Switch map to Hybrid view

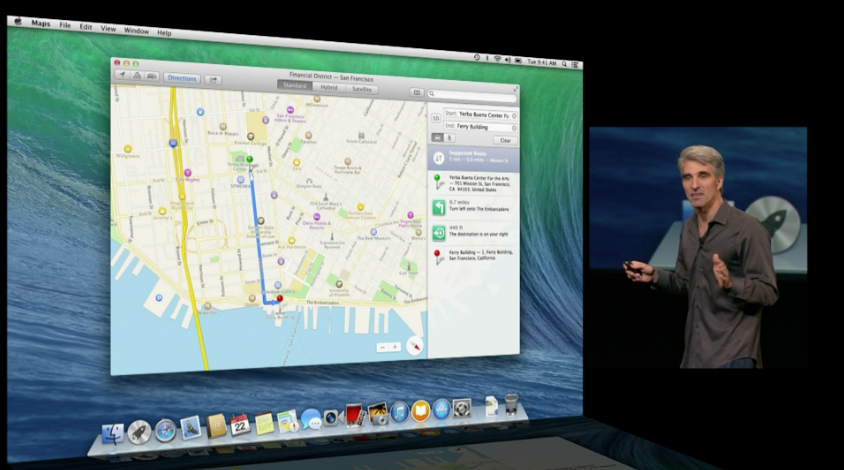[328, 87]
